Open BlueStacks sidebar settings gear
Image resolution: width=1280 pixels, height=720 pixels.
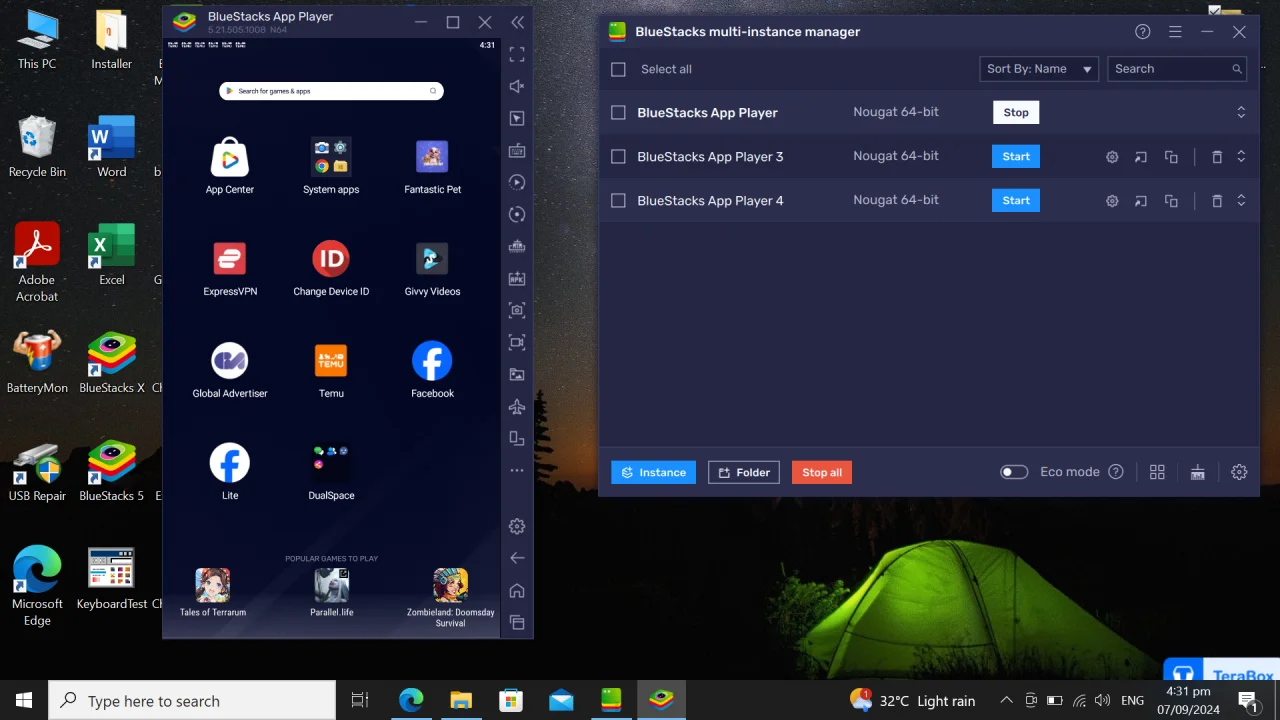517,526
